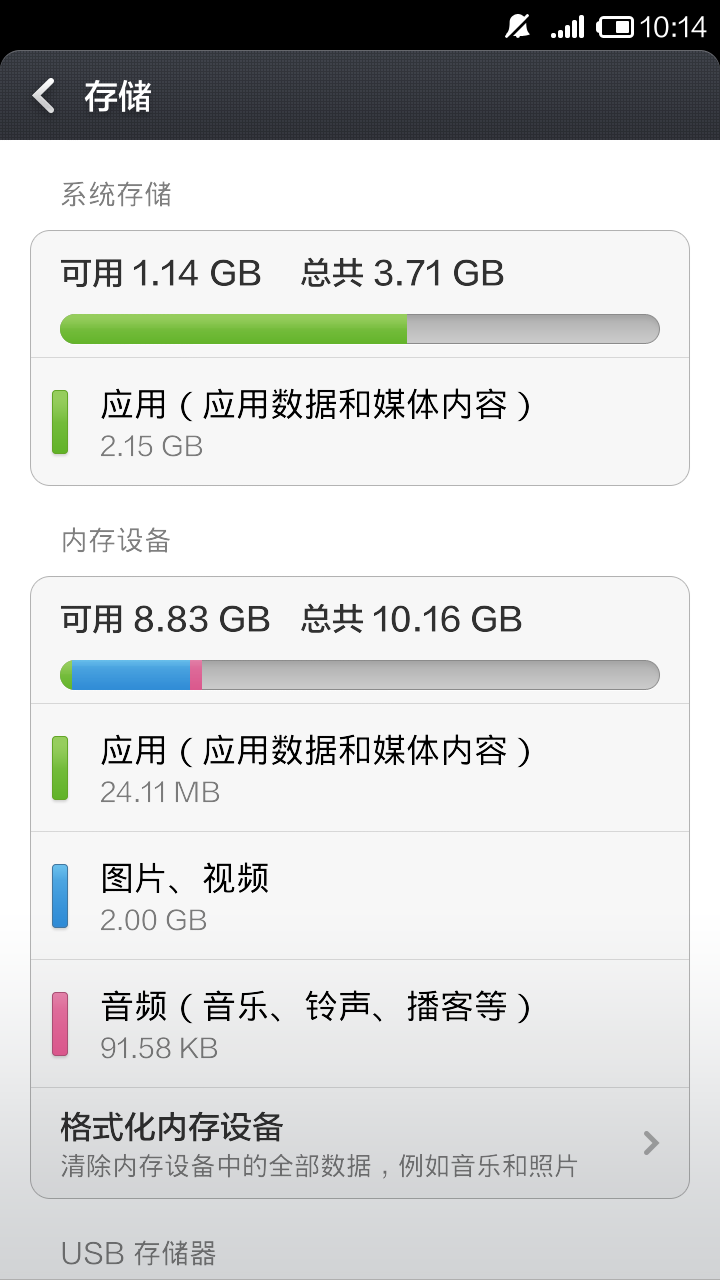Open apps entry showing 2.15 GB

360,422
